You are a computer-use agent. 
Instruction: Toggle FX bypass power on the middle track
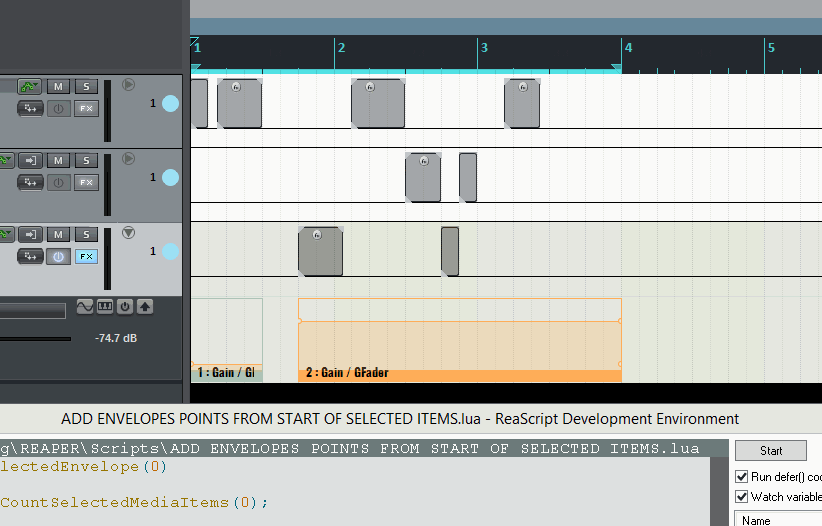point(58,183)
